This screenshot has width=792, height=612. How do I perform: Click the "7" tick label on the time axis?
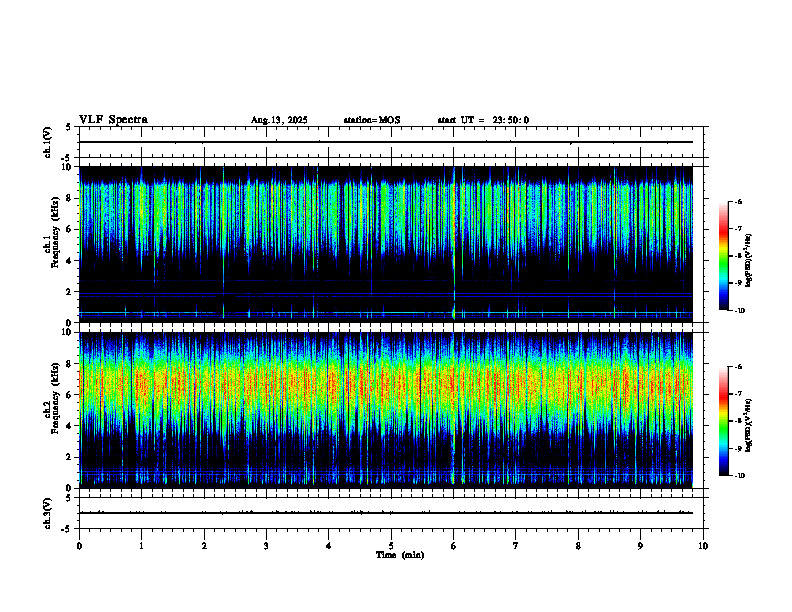516,546
